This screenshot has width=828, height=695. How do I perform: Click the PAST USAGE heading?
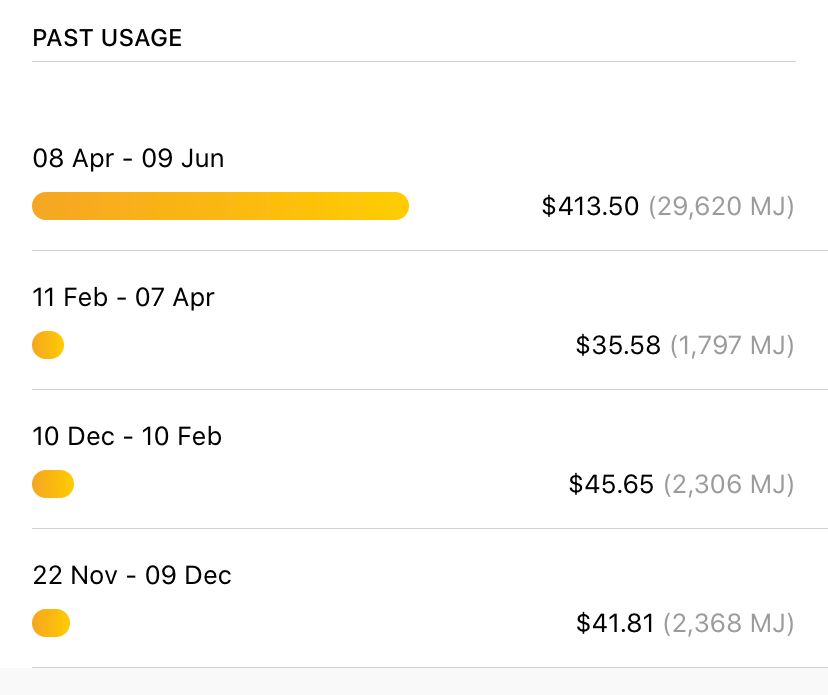[x=107, y=39]
